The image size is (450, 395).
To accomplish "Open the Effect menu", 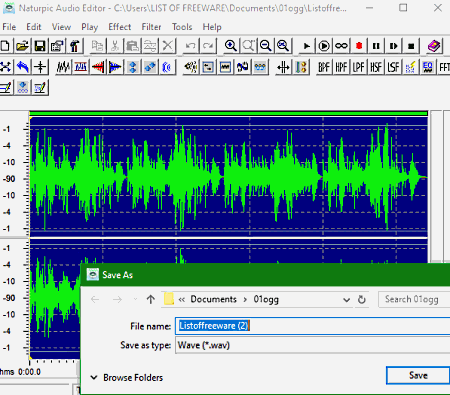I will tap(120, 27).
